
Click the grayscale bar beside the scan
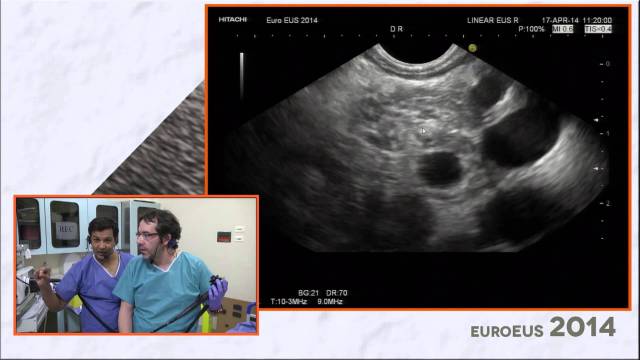pyautogui.click(x=242, y=76)
